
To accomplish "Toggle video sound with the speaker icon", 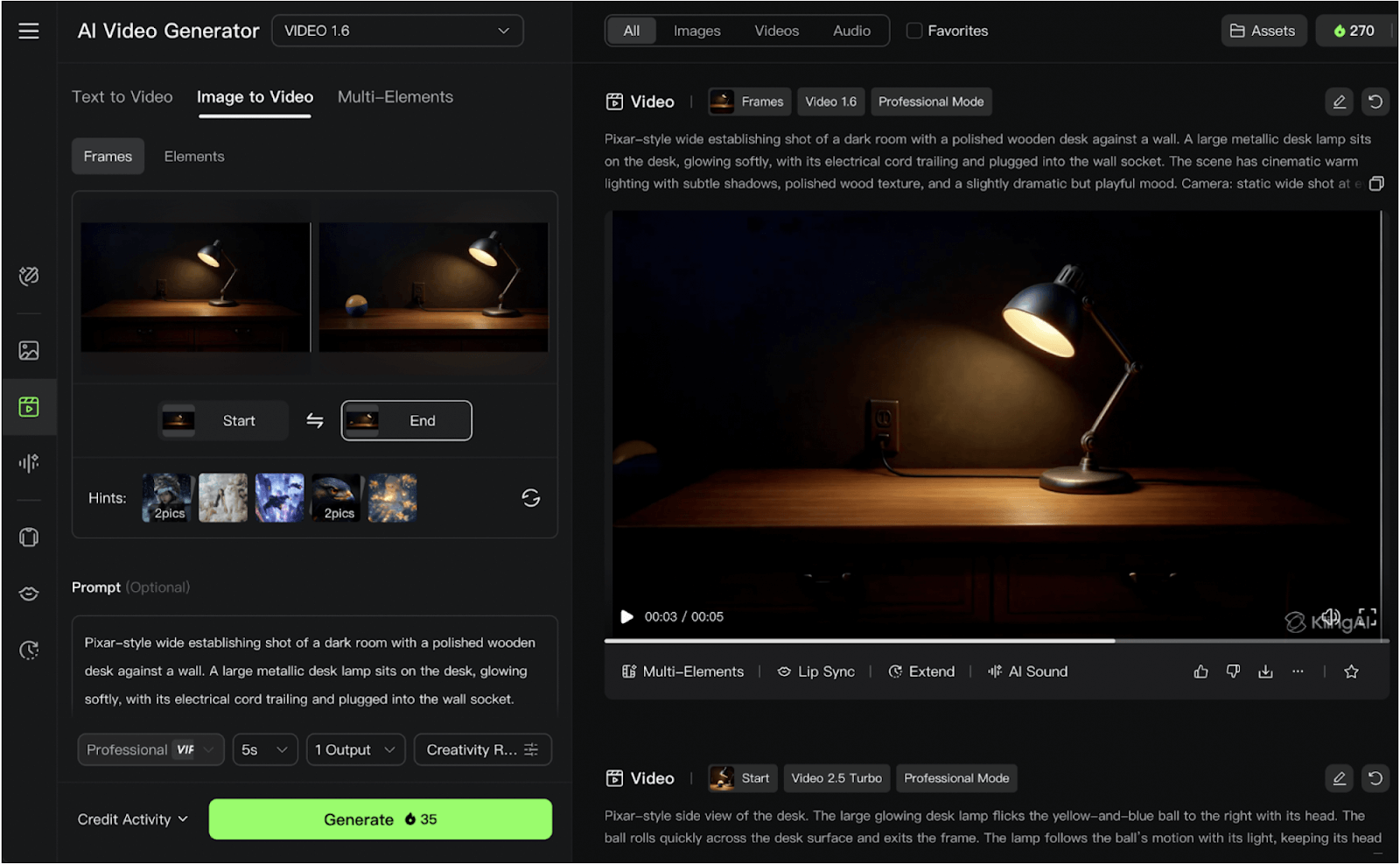I will (1331, 616).
